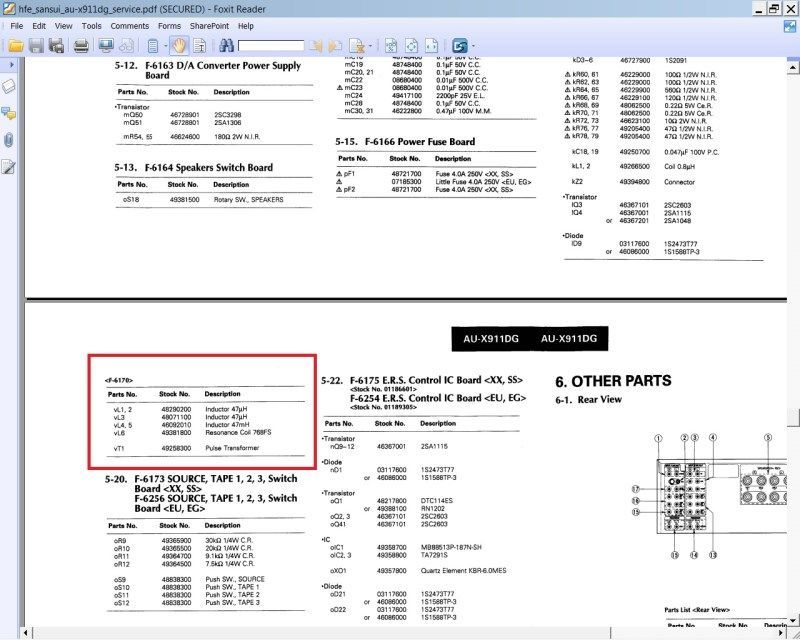Expand the left navigation panel arrow
This screenshot has width=800, height=640.
click(x=12, y=65)
